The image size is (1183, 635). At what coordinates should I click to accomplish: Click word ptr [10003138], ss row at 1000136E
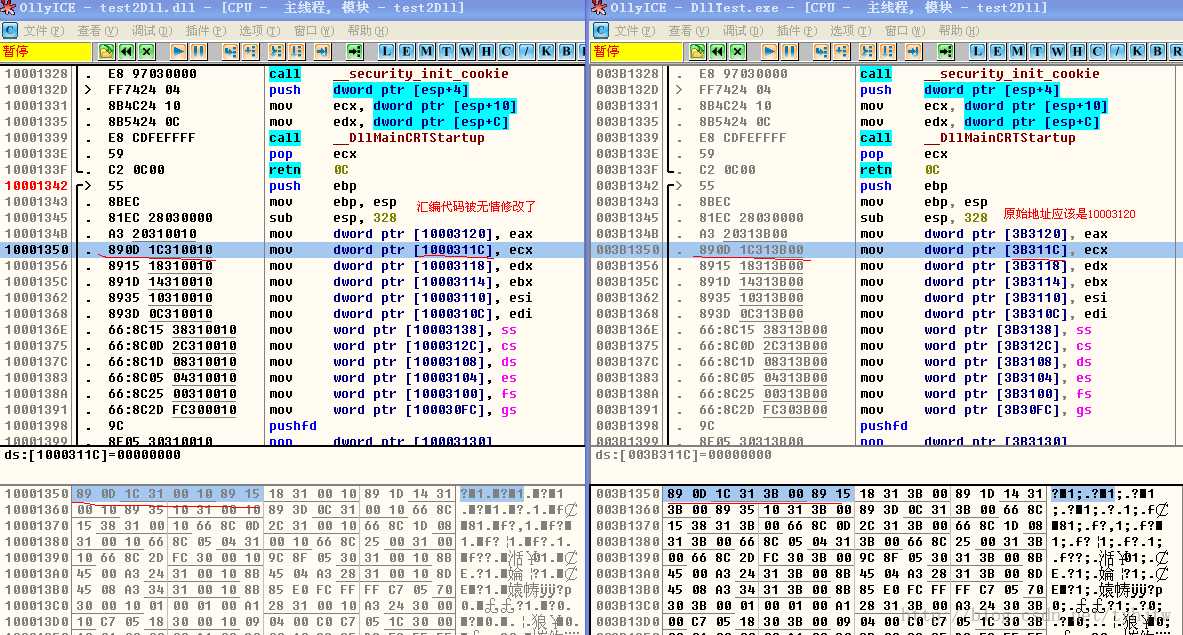click(x=293, y=330)
